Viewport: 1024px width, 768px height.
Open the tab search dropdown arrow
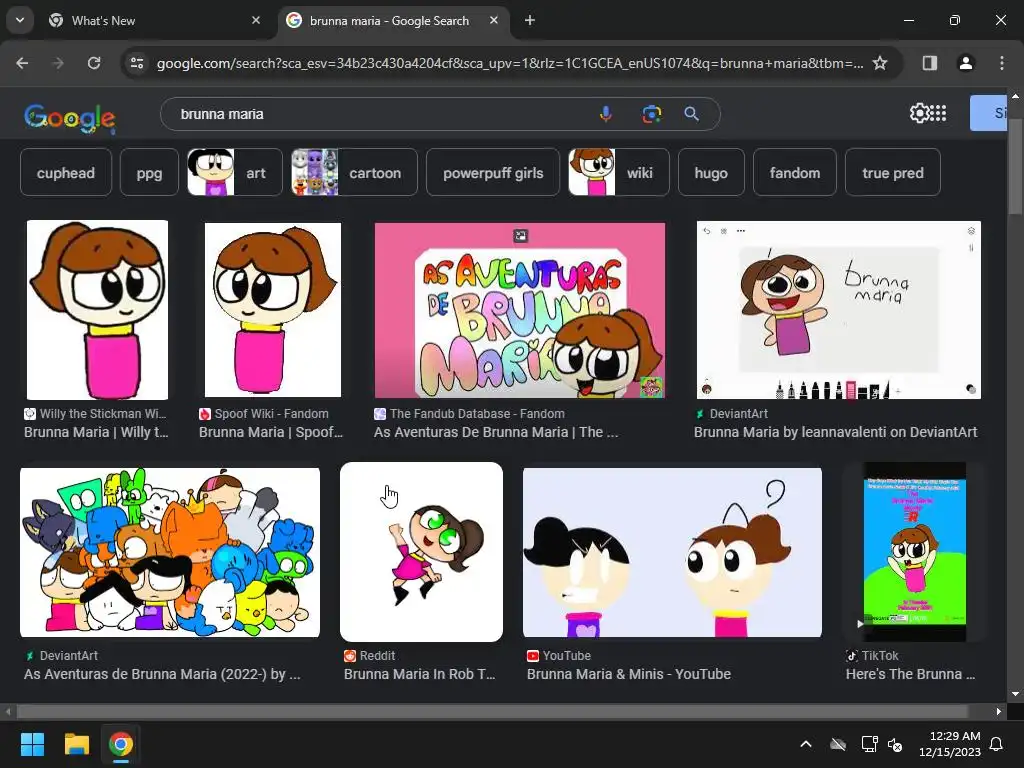click(x=20, y=20)
